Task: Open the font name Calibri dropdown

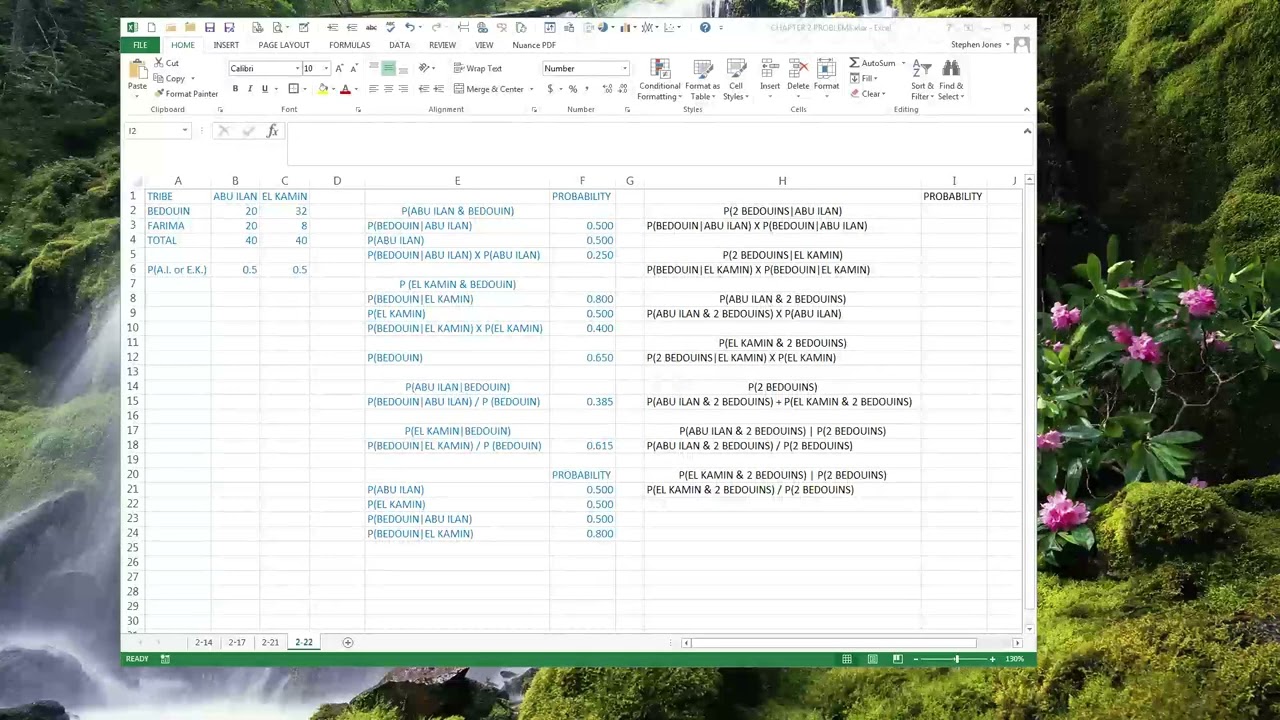Action: pyautogui.click(x=297, y=68)
